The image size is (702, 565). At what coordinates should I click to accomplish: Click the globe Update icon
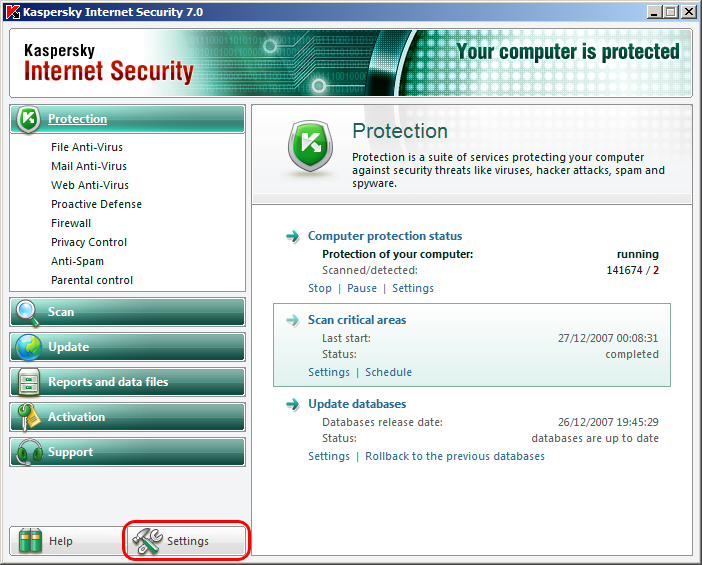click(x=28, y=347)
